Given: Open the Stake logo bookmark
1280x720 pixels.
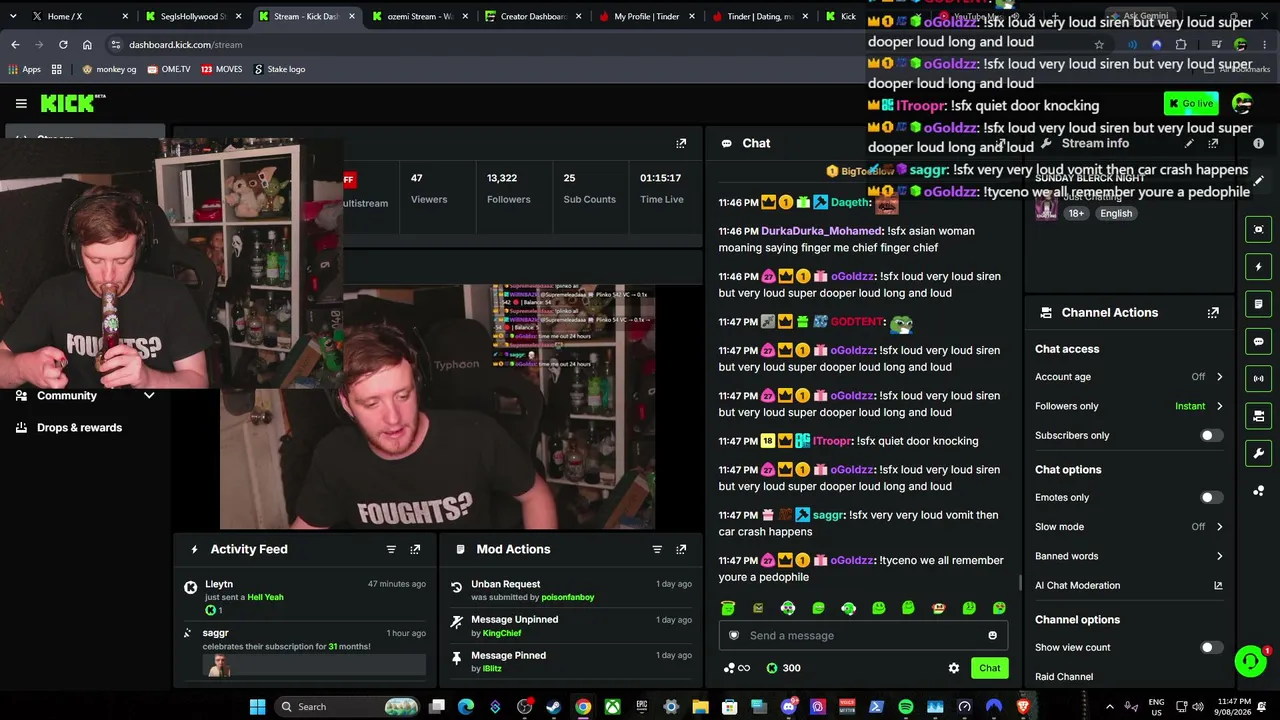Looking at the screenshot, I should click(x=280, y=69).
